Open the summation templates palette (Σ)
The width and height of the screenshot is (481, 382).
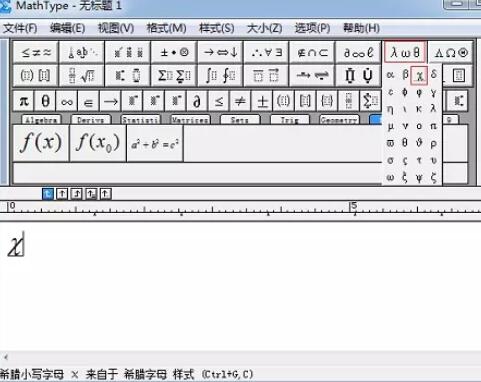click(x=174, y=75)
